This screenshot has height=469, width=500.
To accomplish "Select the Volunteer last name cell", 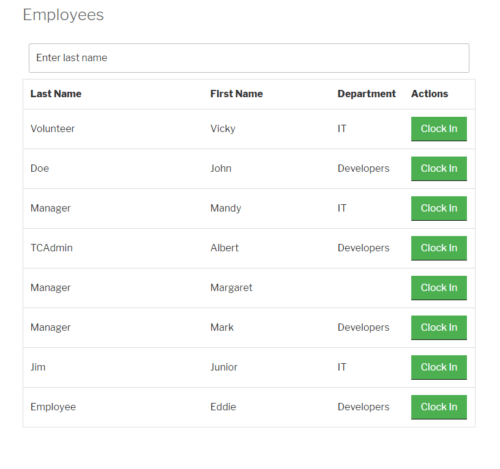I will [x=52, y=129].
